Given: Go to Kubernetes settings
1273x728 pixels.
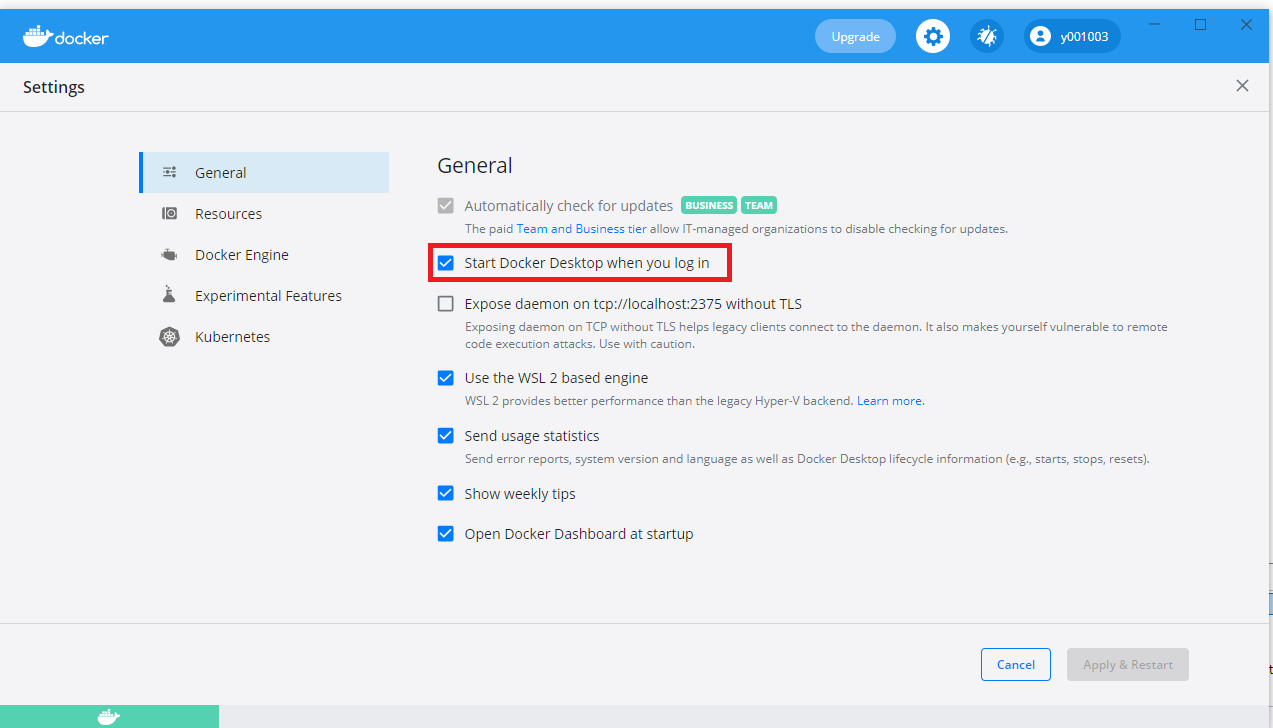Looking at the screenshot, I should point(264,337).
